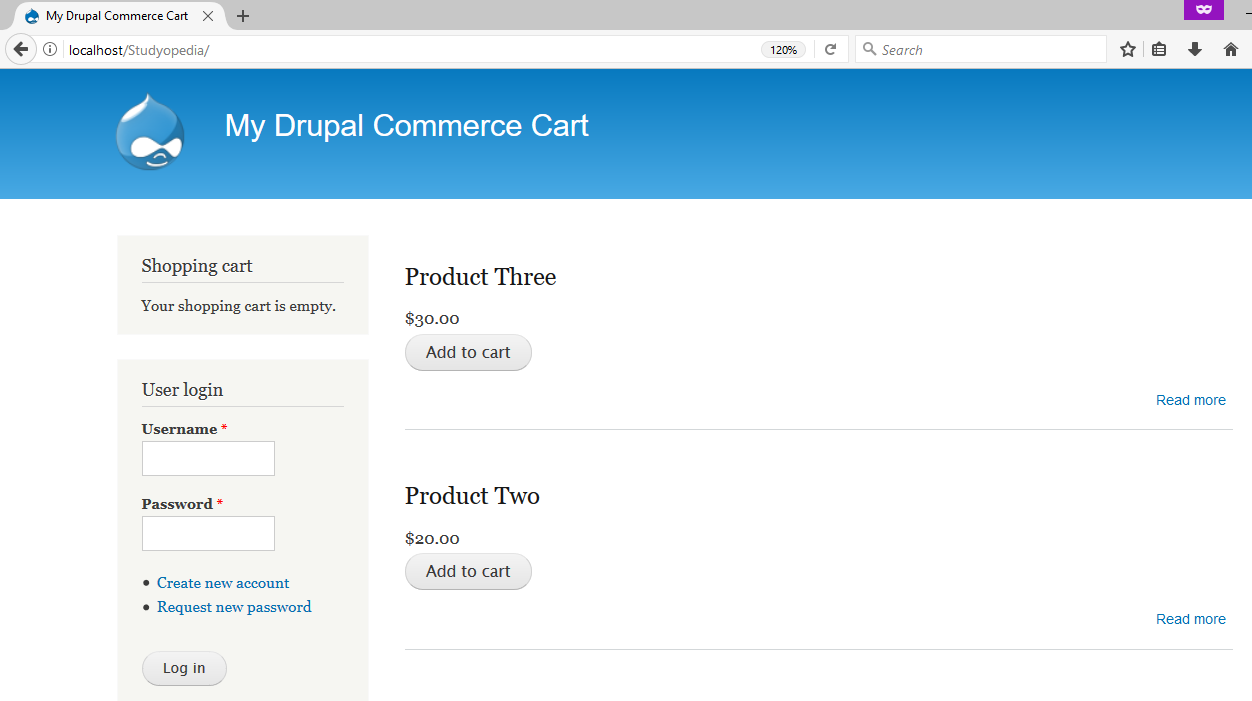This screenshot has width=1252, height=701.
Task: Bookmark this page with the star icon
Action: click(x=1128, y=49)
